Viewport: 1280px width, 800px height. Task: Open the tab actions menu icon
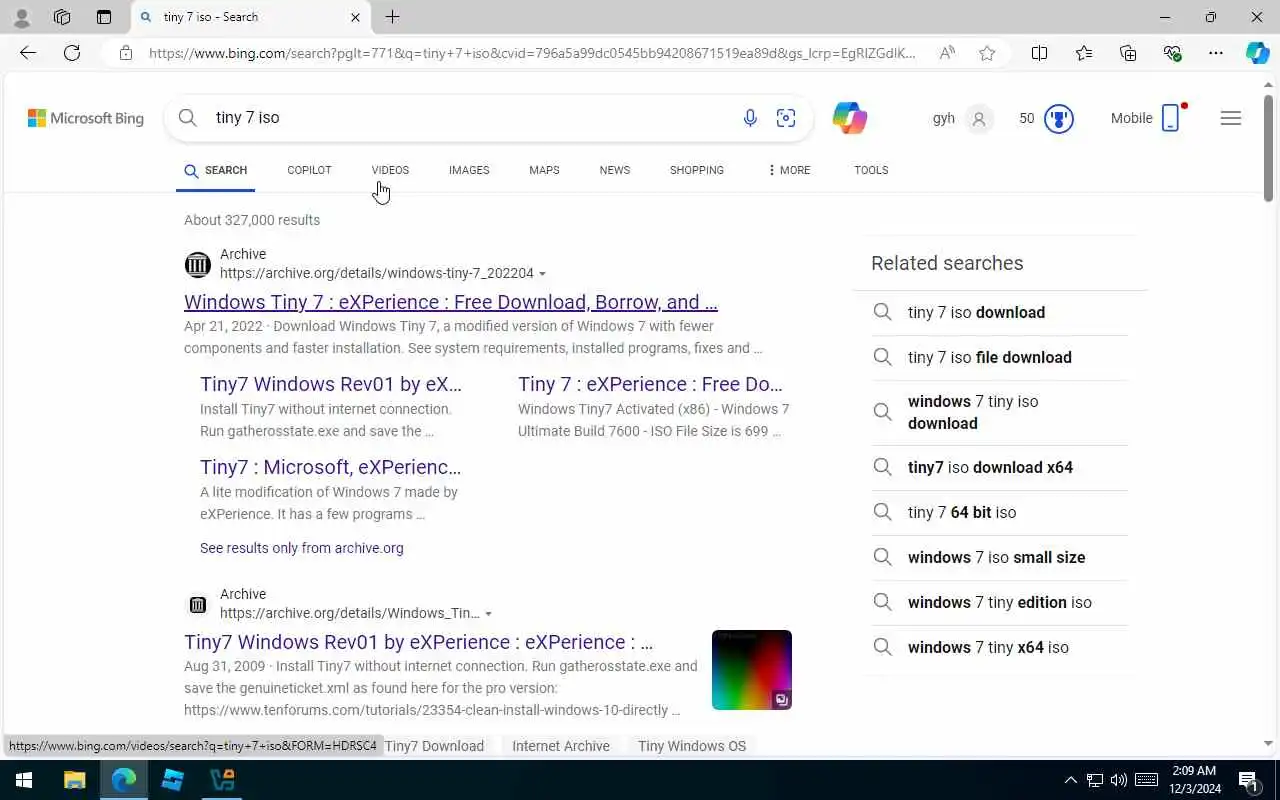[x=104, y=17]
